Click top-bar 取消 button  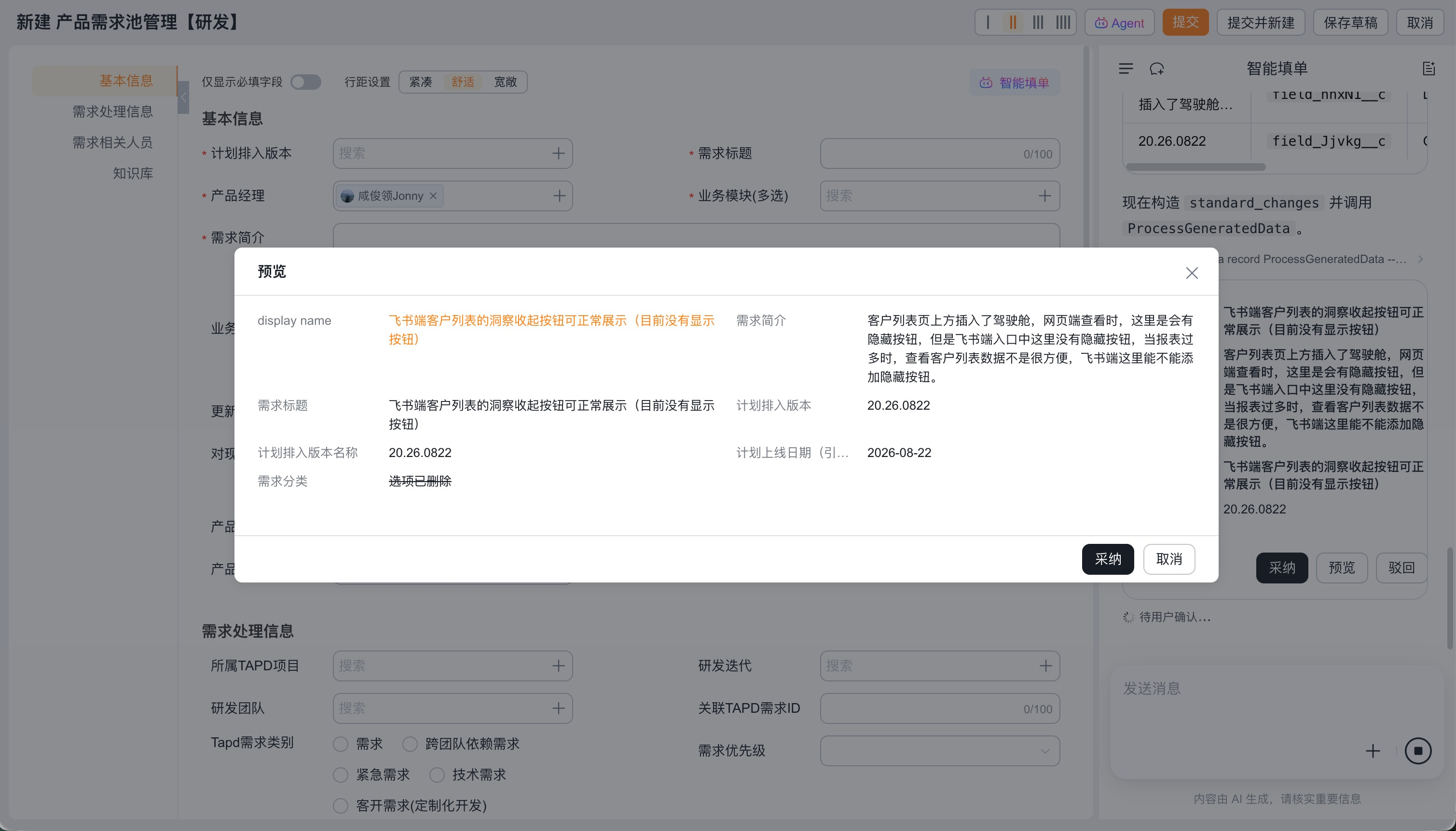tap(1419, 22)
